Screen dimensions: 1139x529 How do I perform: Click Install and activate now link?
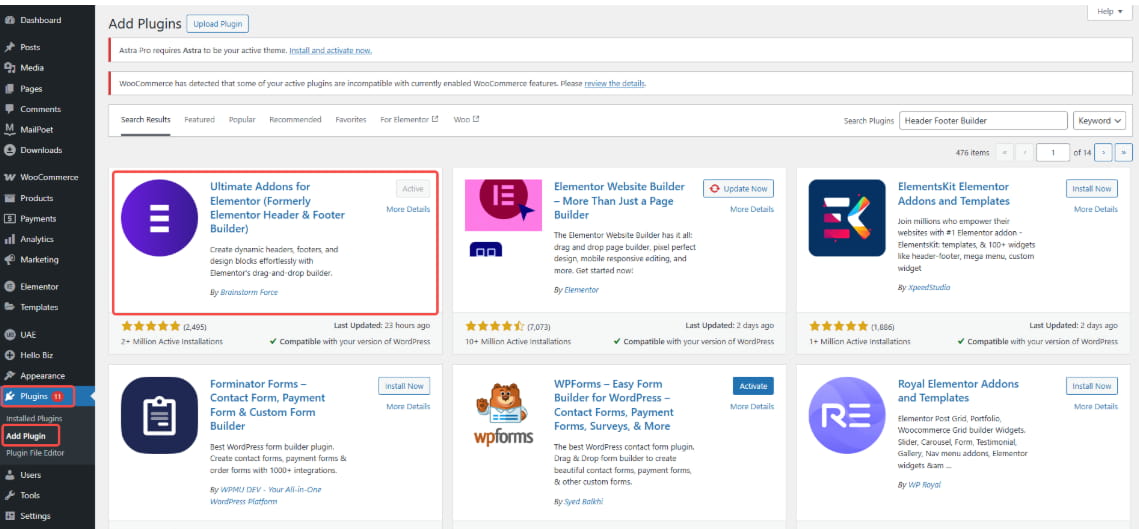331,51
